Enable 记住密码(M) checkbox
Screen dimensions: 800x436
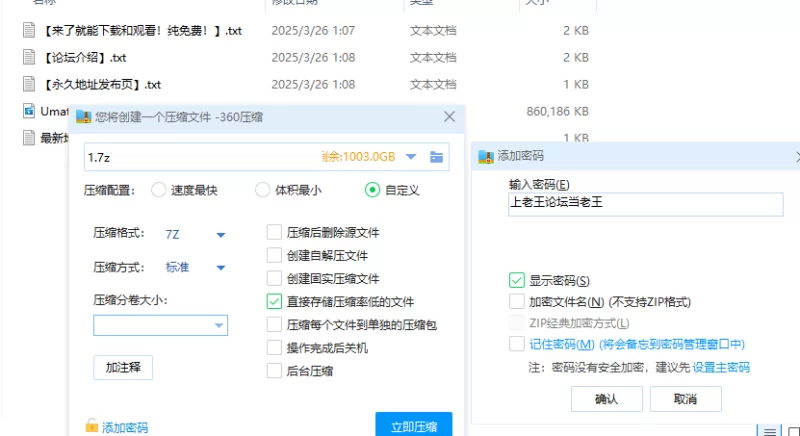coord(517,344)
